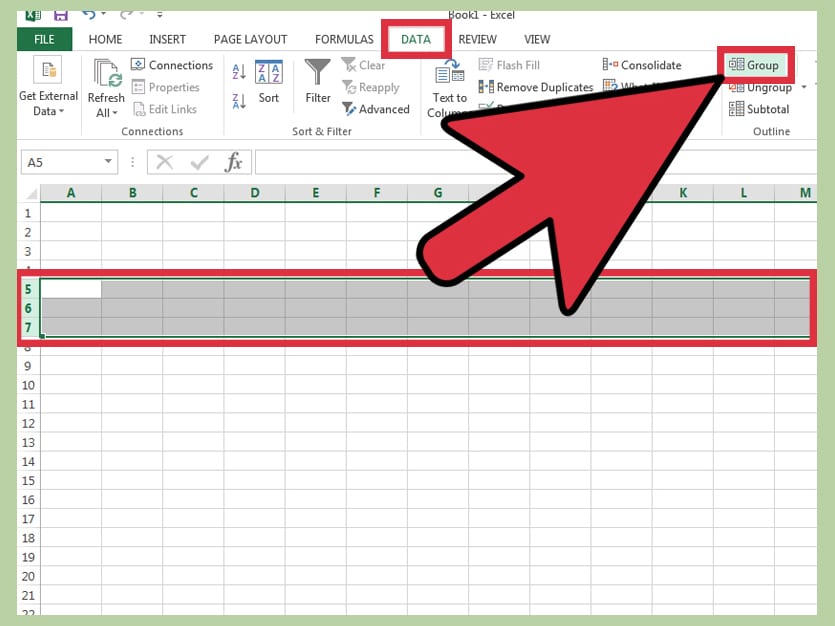Click the Sort A to Z icon

pyautogui.click(x=239, y=72)
